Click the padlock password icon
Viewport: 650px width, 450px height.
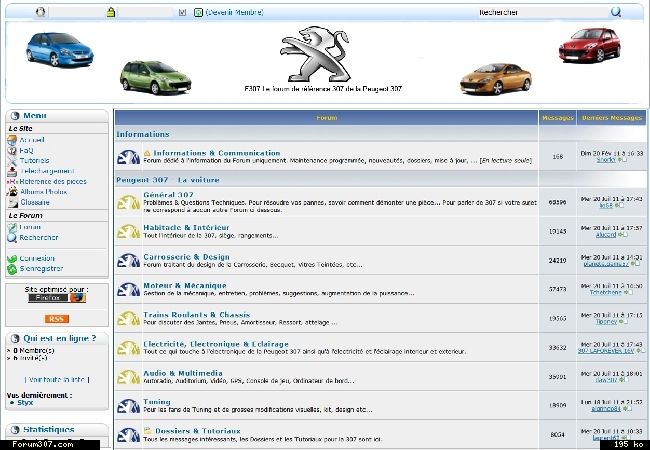(x=110, y=12)
